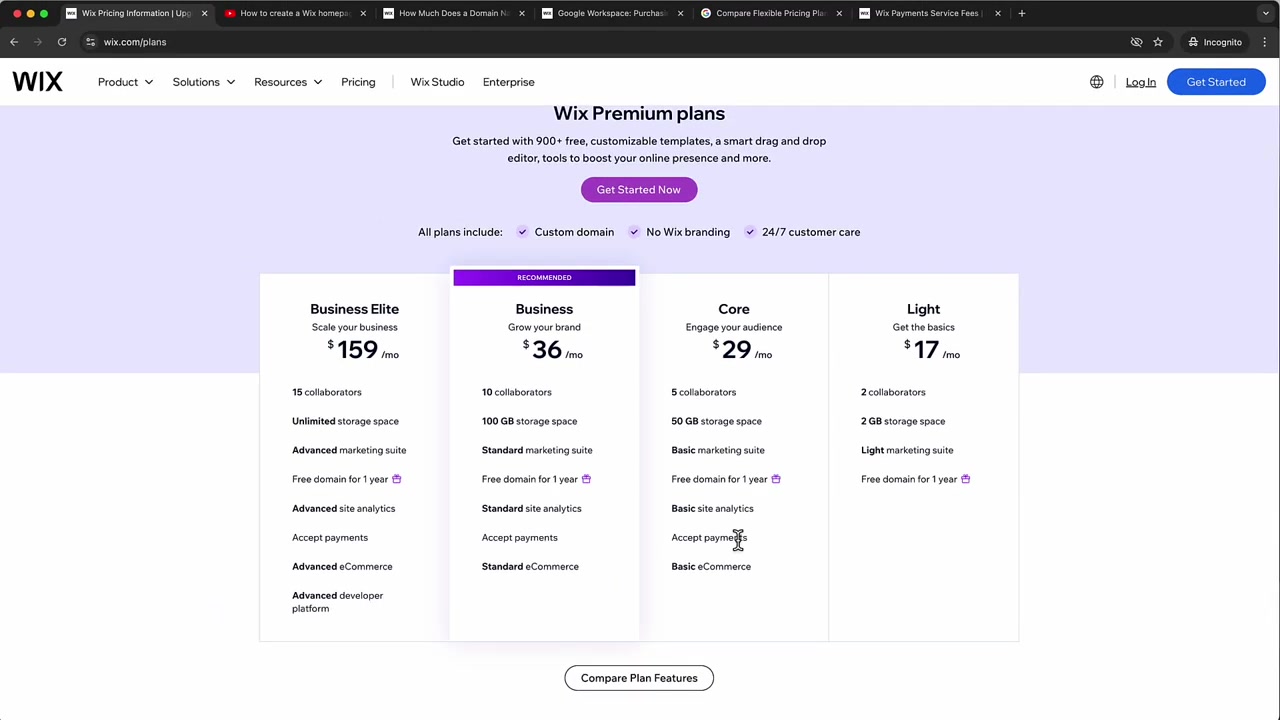
Task: Open Wix Studio link
Action: [x=437, y=82]
